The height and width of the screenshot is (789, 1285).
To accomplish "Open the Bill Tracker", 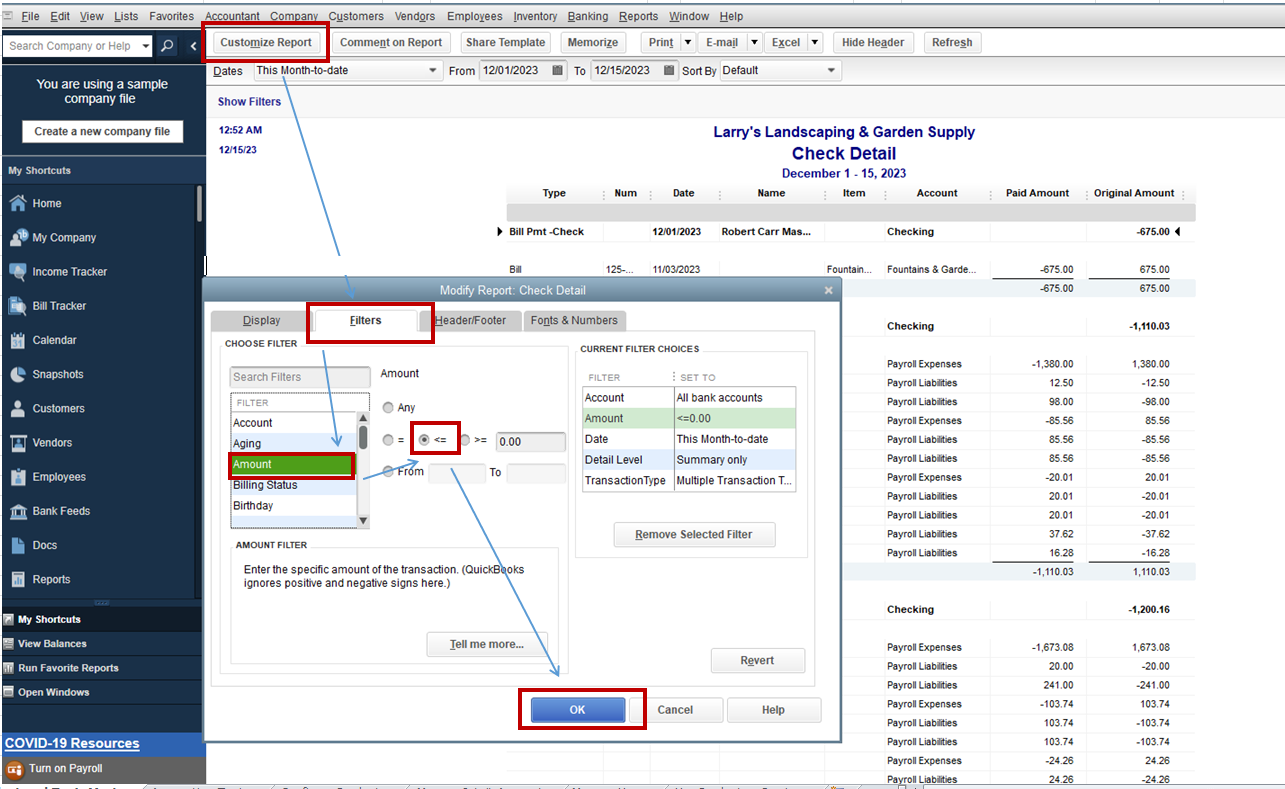I will pos(59,305).
